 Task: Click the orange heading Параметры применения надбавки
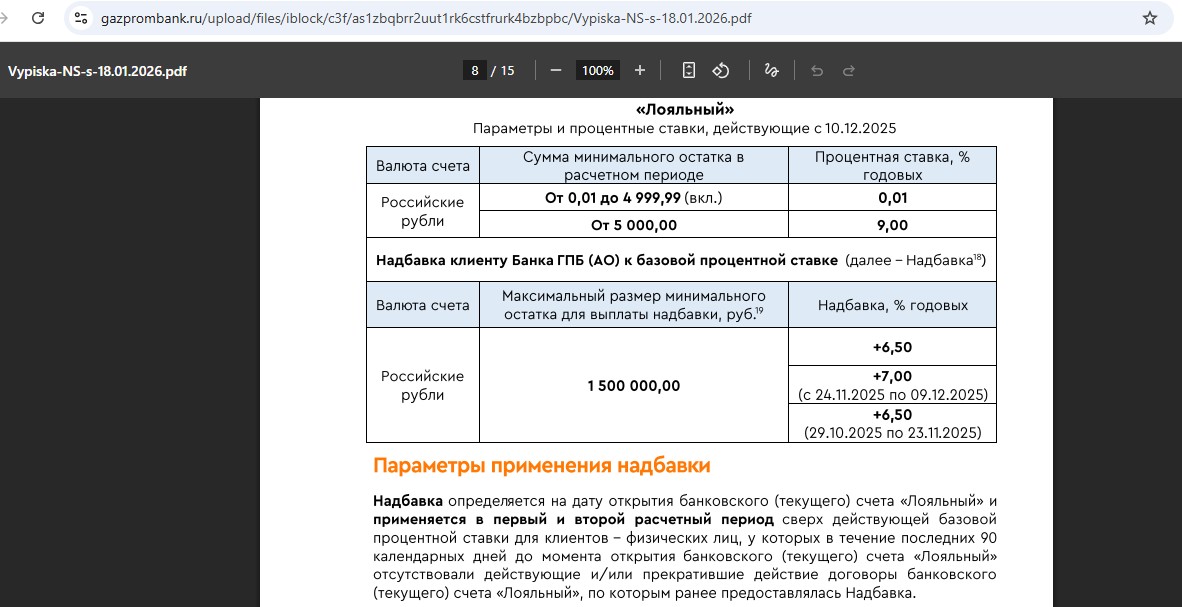click(541, 465)
